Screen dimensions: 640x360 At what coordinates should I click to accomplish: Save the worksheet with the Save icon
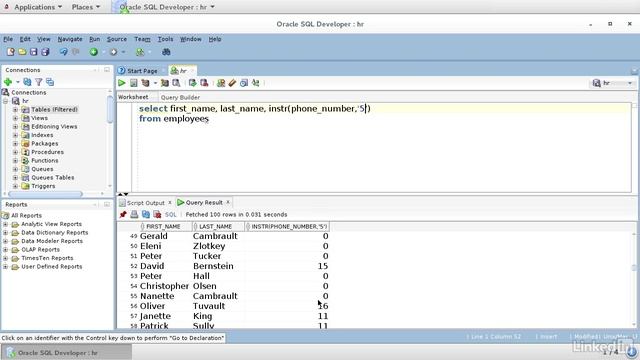pyautogui.click(x=33, y=52)
